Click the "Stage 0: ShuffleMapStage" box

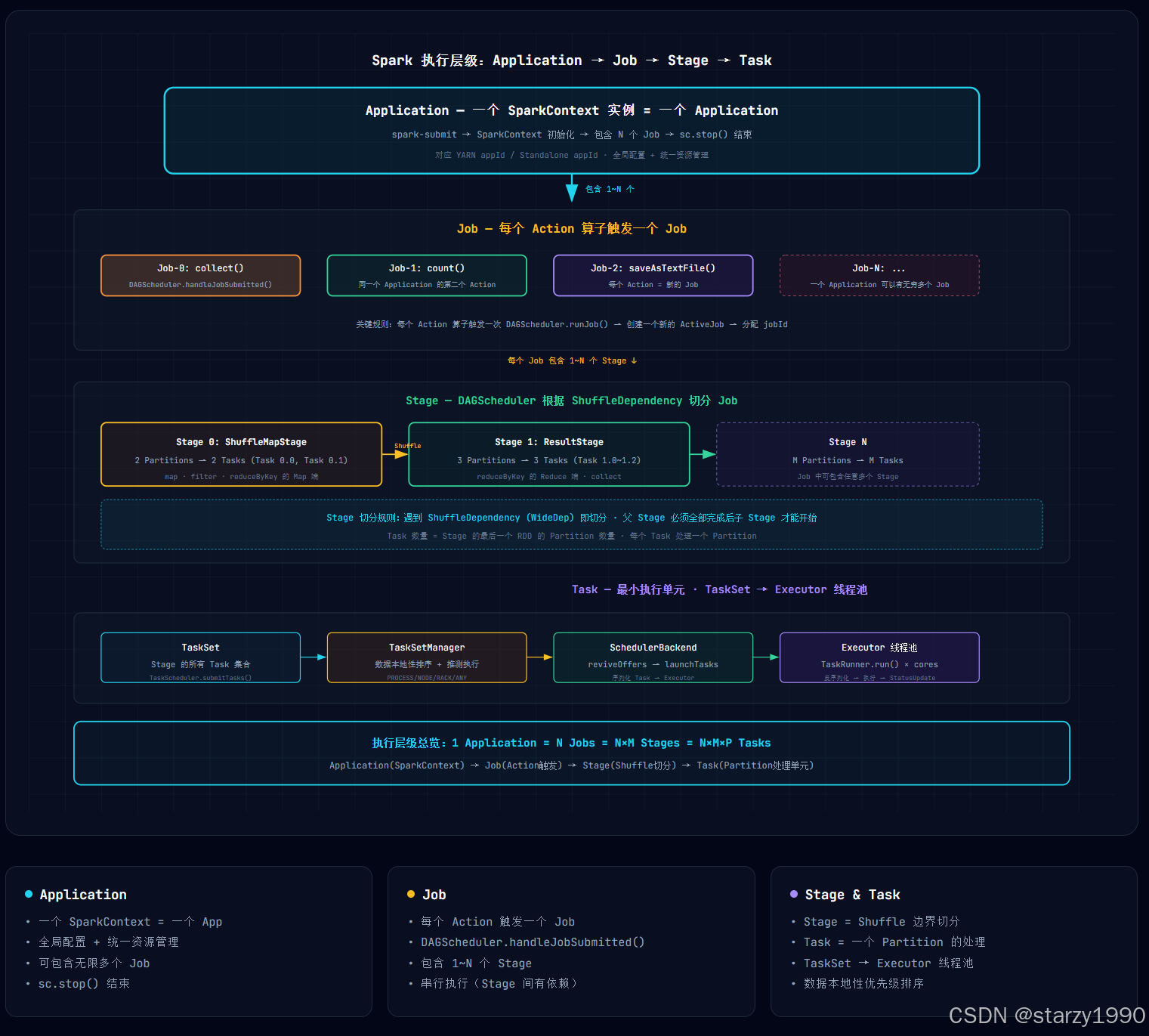(242, 454)
